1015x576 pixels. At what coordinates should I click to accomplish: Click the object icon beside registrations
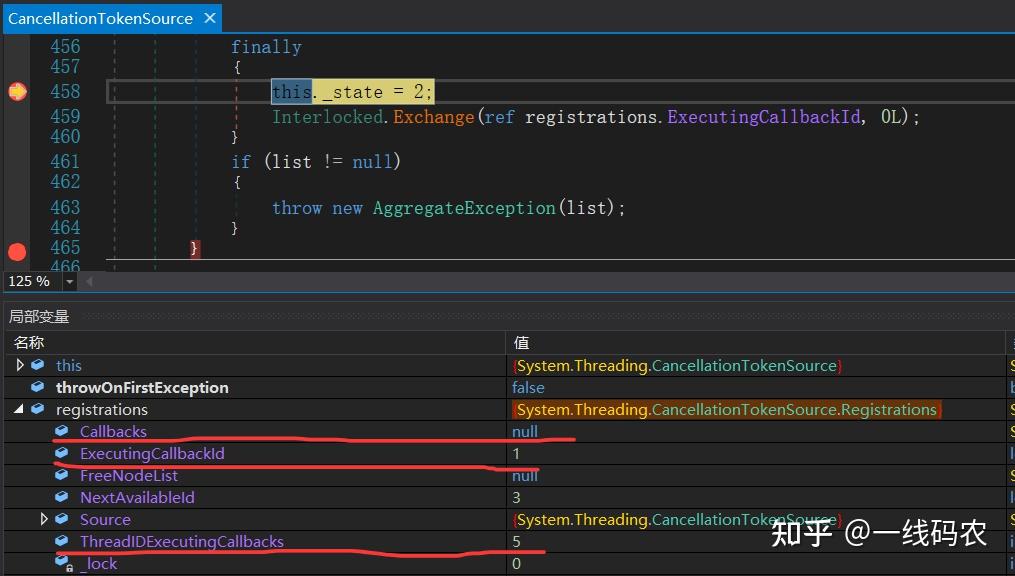pyautogui.click(x=37, y=409)
